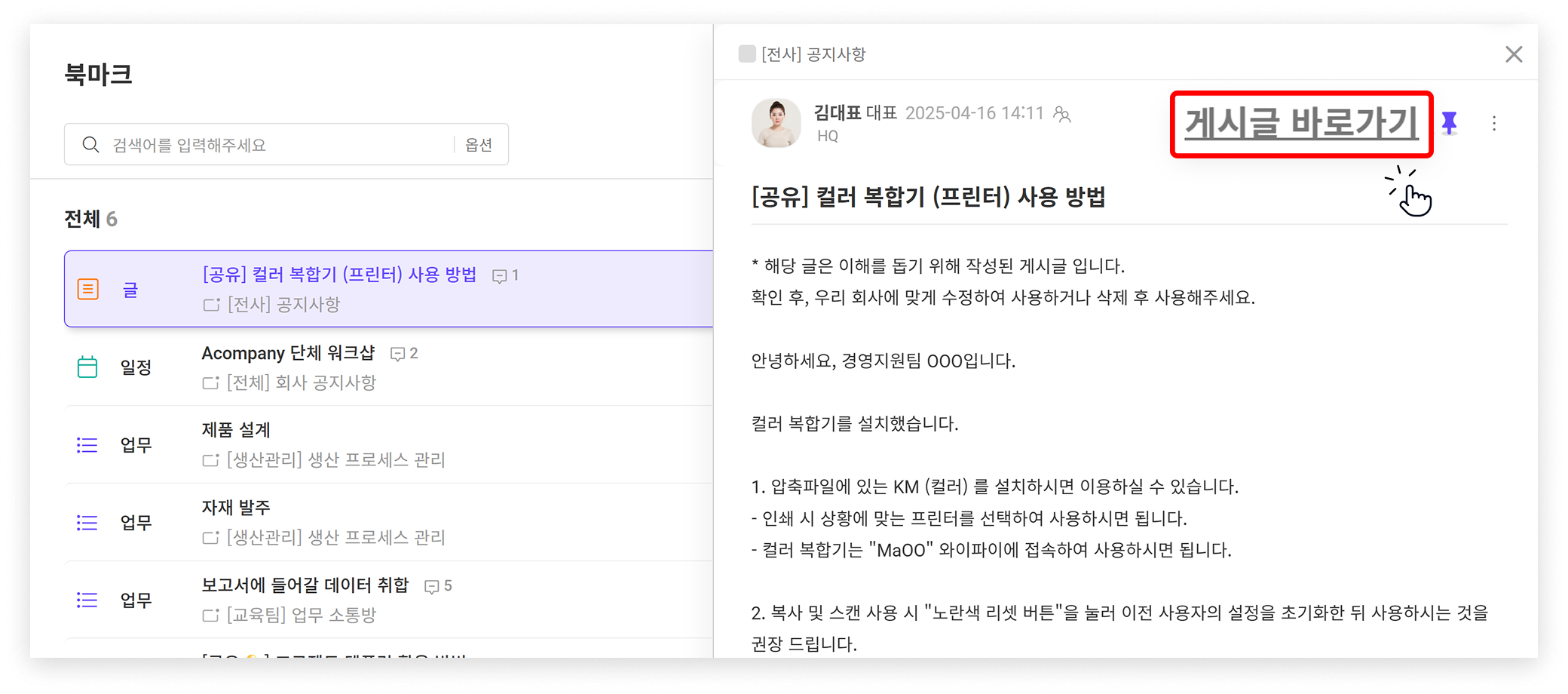Screen dimensions: 1568x694
Task: Click 게시글 바로가기 link
Action: point(1301,124)
